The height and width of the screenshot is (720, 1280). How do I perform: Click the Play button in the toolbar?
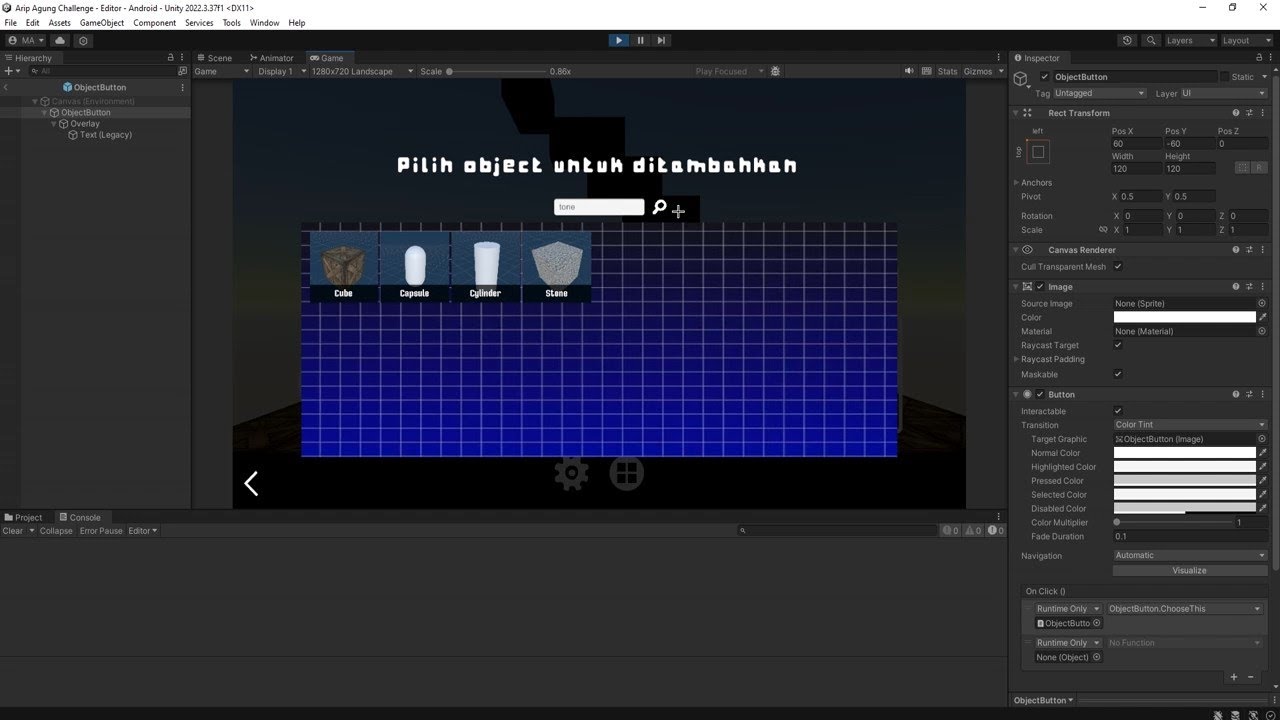[619, 40]
